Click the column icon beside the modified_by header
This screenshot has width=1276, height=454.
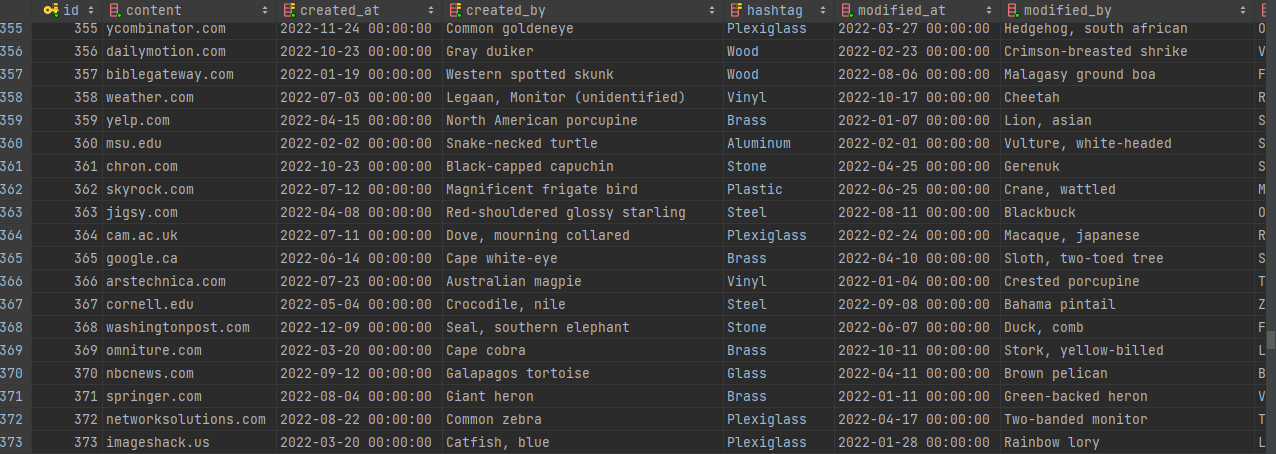coord(1012,10)
